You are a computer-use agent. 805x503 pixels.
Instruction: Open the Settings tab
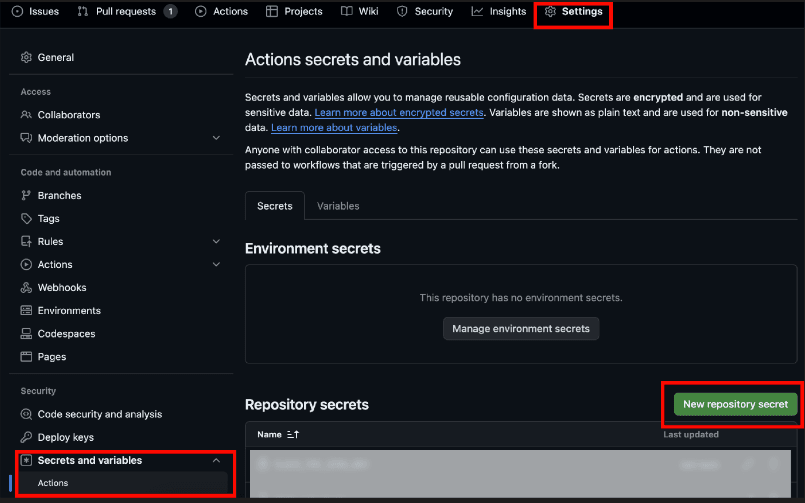point(573,11)
